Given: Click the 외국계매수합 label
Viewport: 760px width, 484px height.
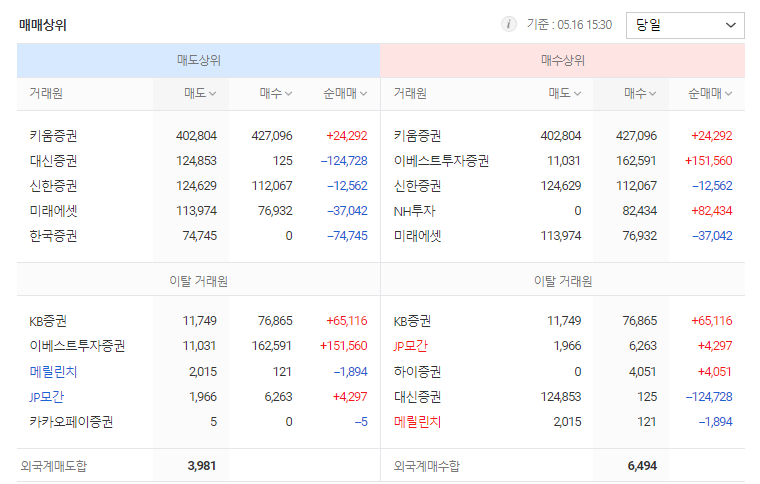Looking at the screenshot, I should coord(427,466).
